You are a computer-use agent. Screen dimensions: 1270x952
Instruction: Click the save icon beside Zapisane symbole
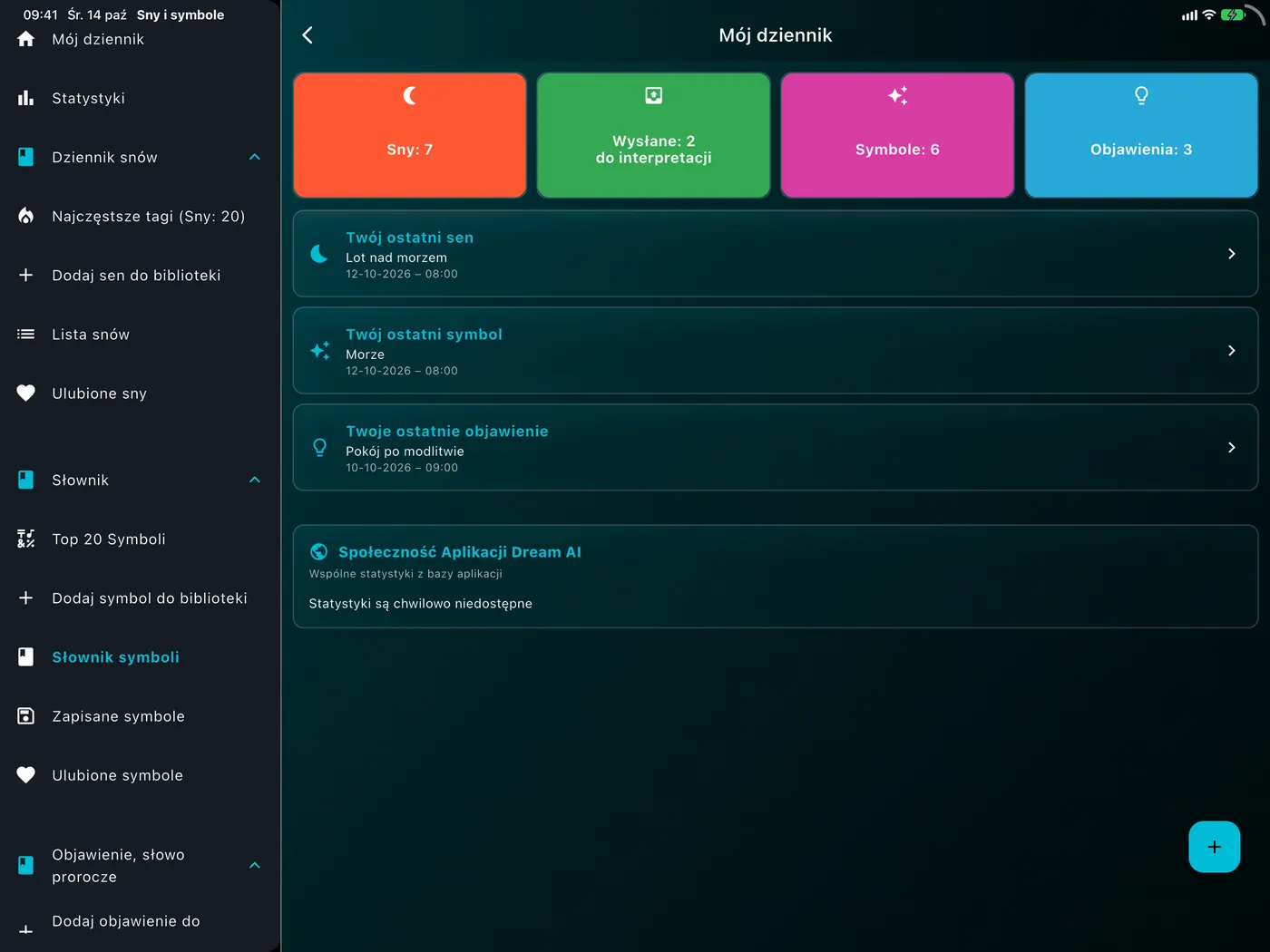[x=25, y=715]
